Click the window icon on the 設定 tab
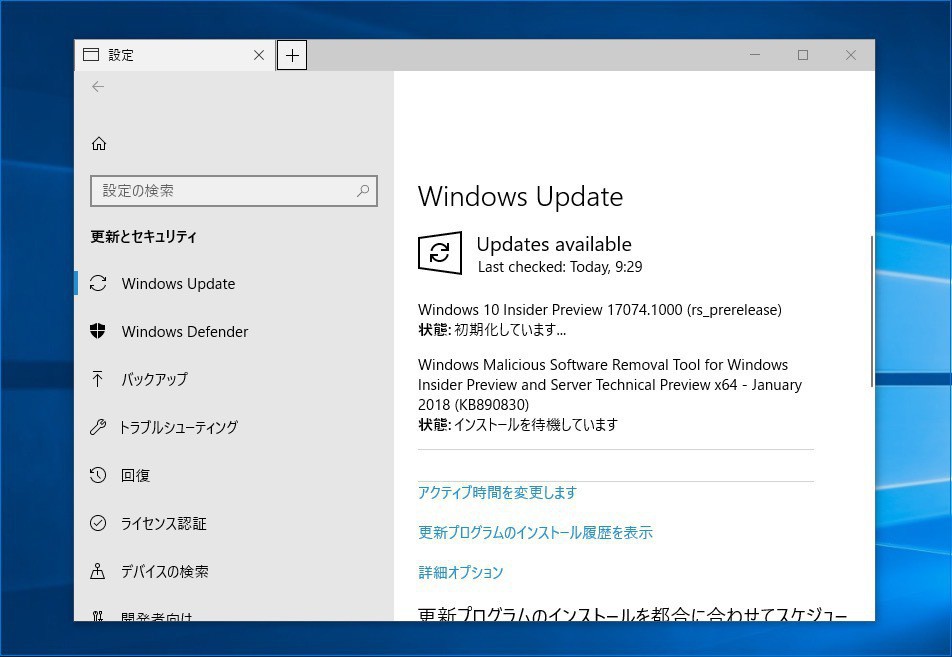Viewport: 952px width, 657px height. [x=91, y=55]
